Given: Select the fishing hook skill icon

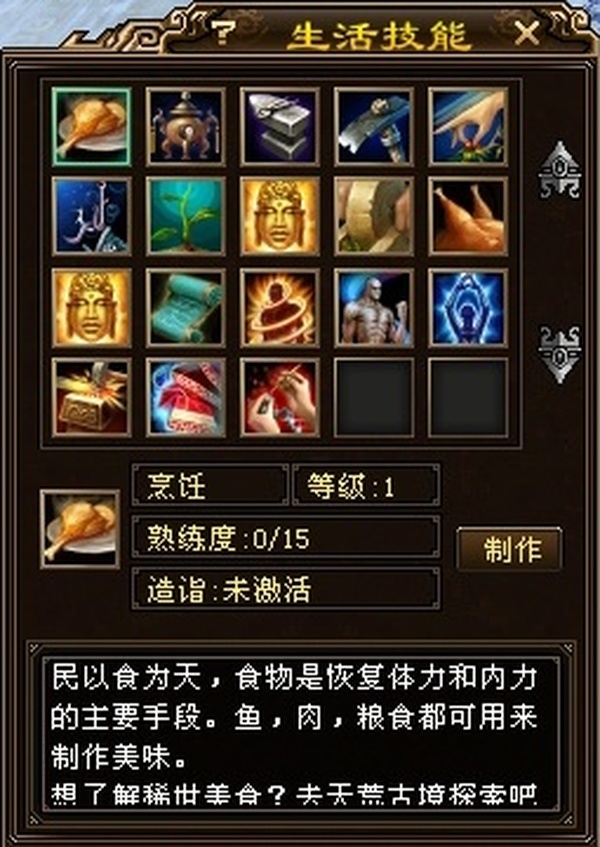Looking at the screenshot, I should coord(91,216).
